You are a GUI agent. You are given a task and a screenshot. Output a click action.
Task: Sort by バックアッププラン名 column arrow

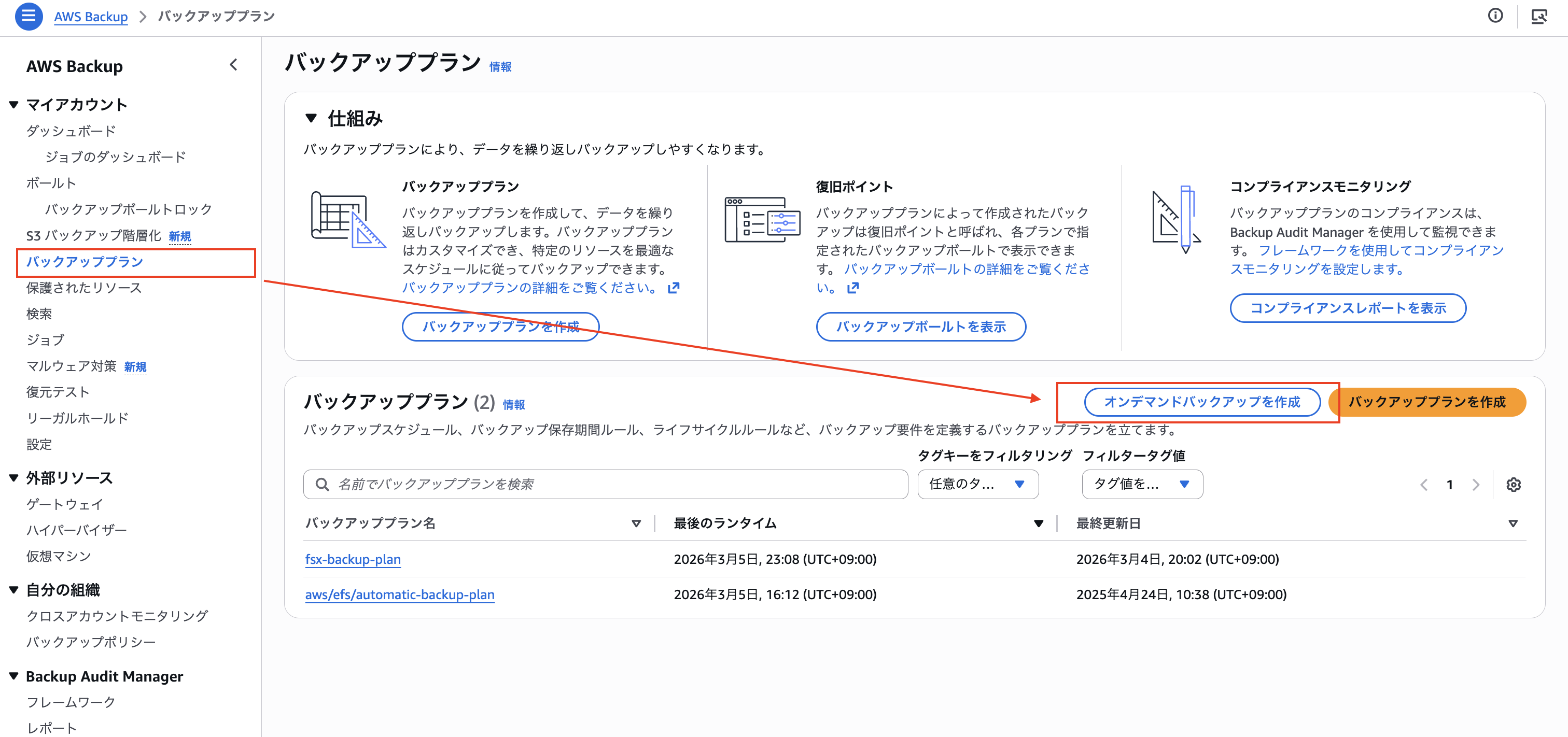636,523
